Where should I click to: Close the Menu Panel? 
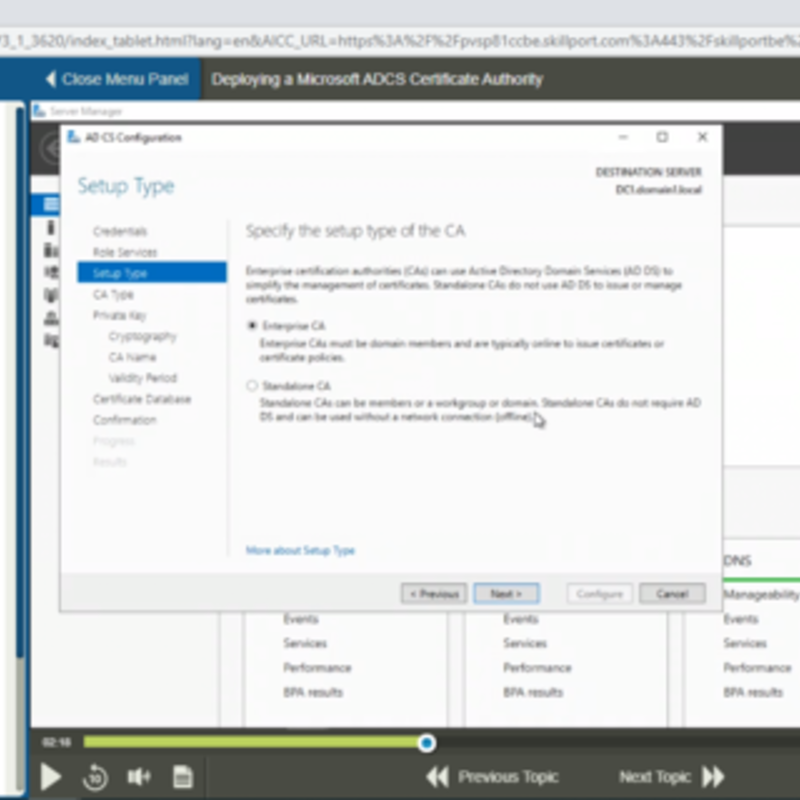pos(117,79)
